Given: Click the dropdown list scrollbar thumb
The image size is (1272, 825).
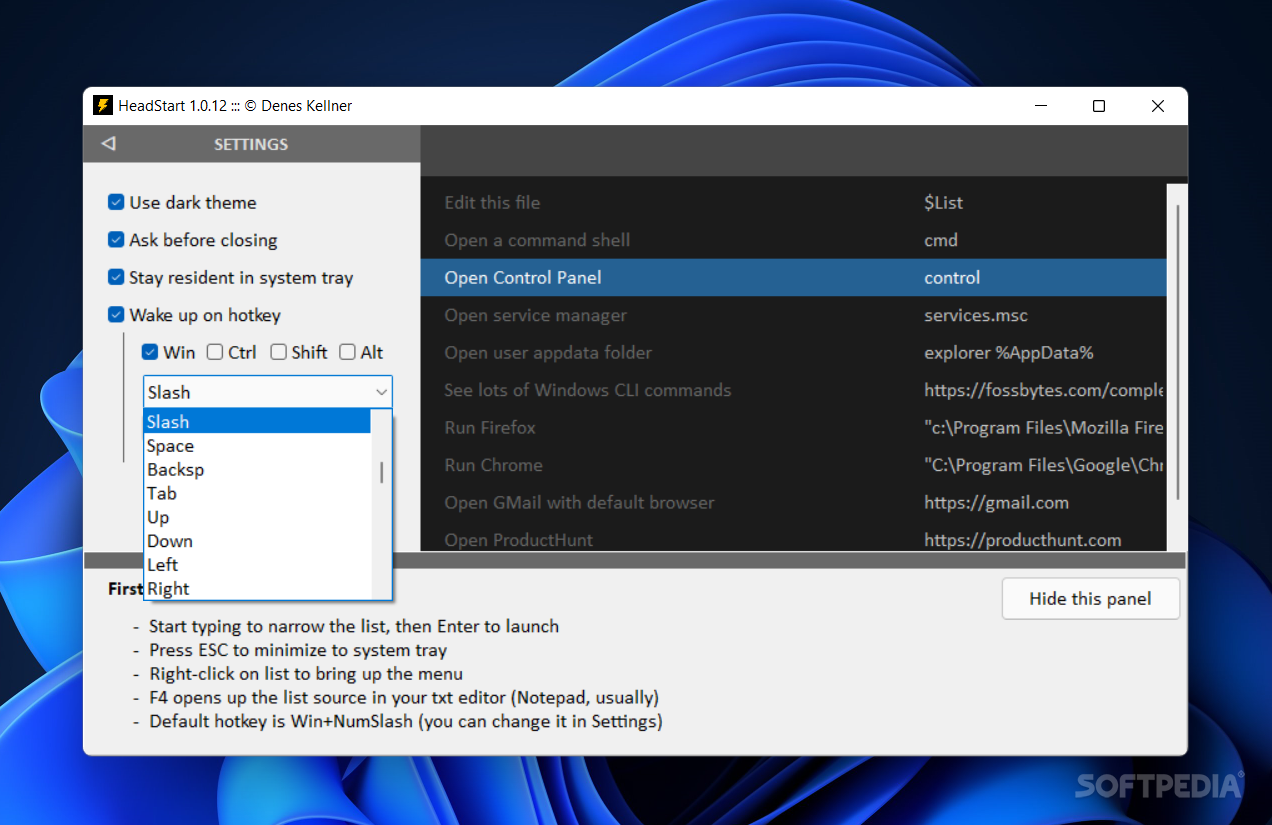Looking at the screenshot, I should (x=381, y=471).
